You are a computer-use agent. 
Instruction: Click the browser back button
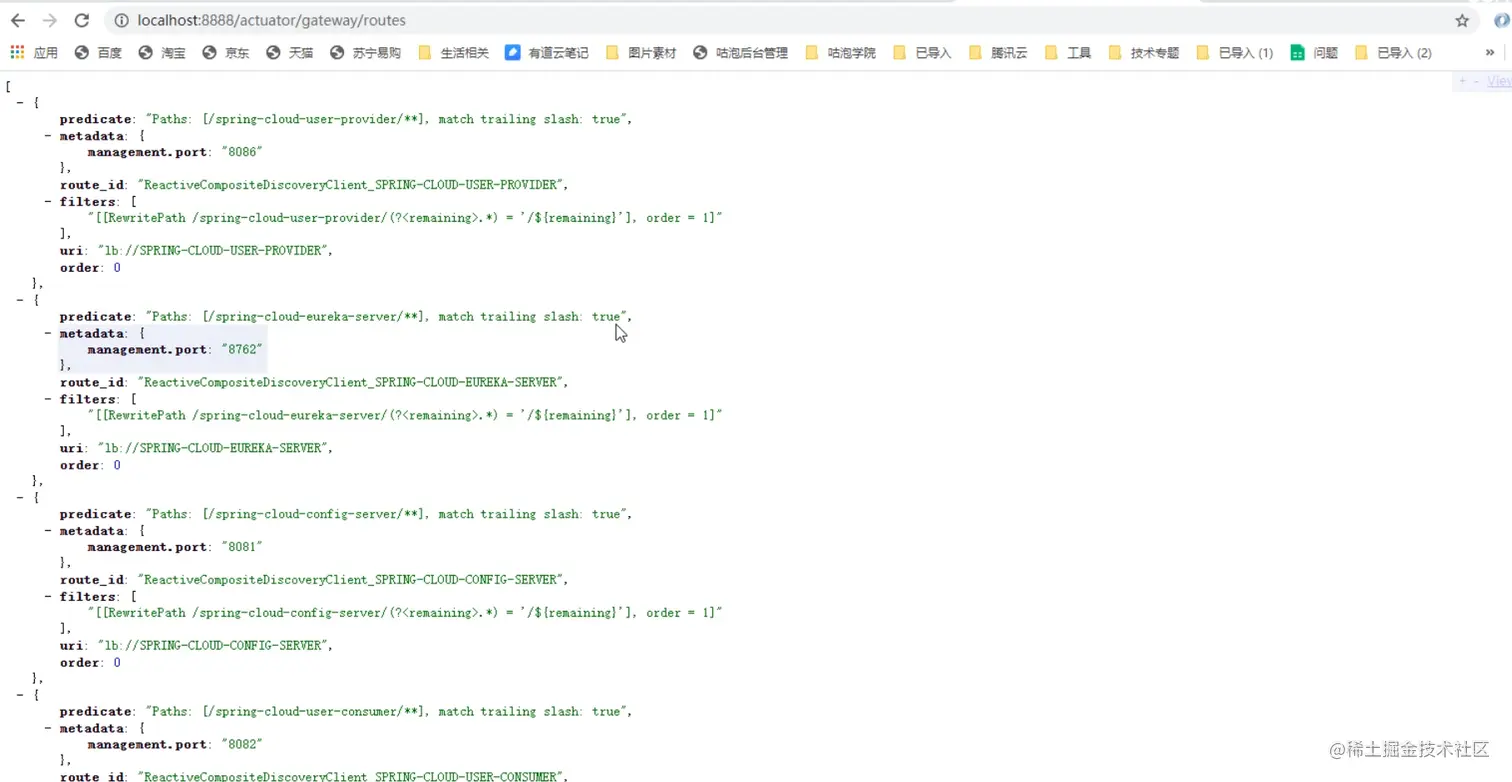(x=17, y=20)
